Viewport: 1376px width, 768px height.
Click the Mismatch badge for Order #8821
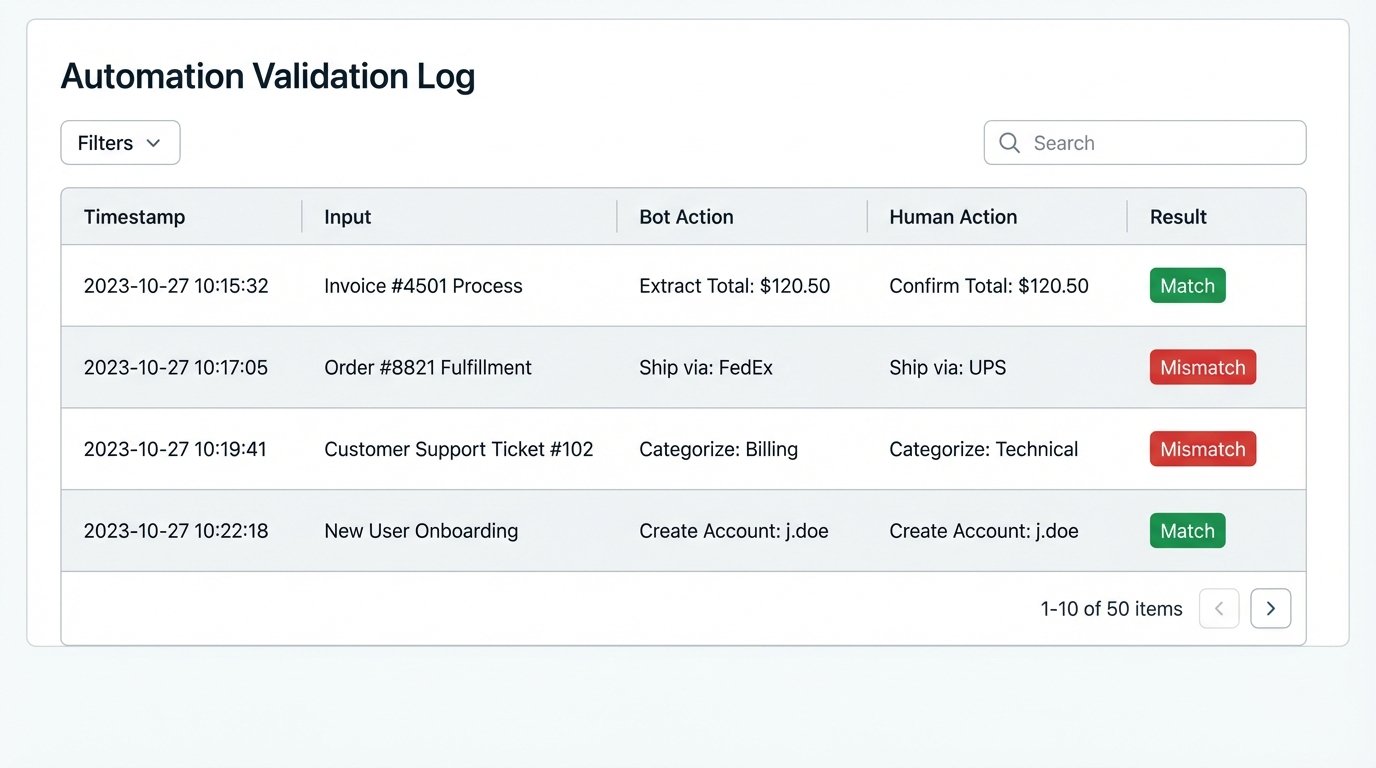pos(1203,367)
